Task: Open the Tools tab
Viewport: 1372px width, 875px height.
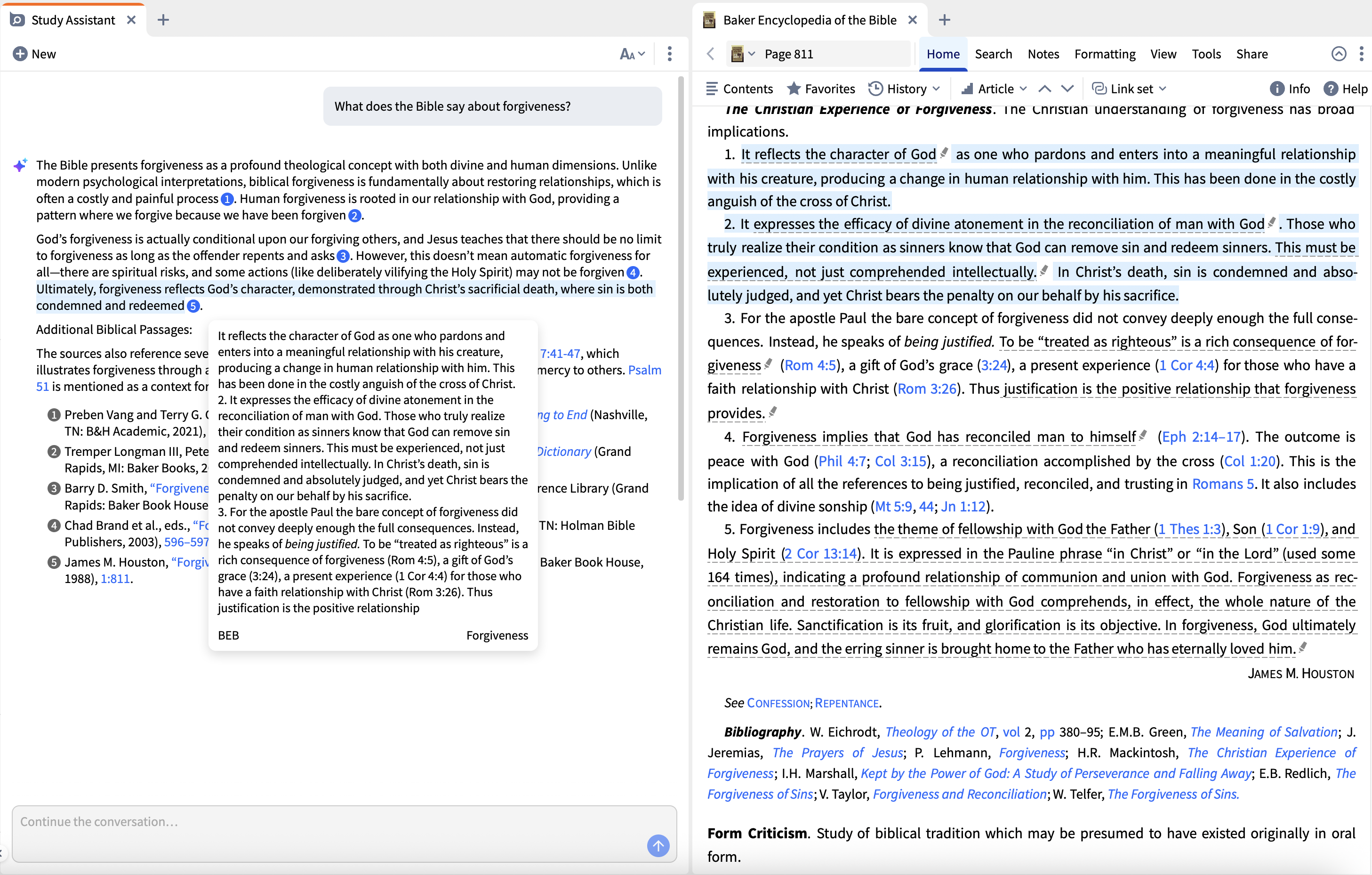Action: click(1206, 54)
